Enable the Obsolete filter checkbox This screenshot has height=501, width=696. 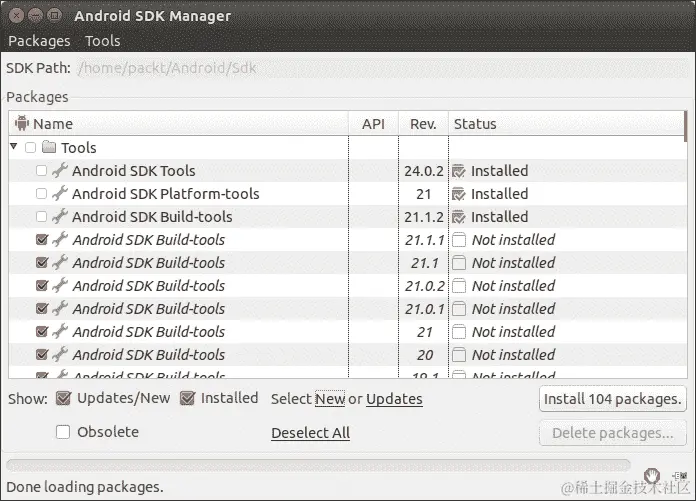click(63, 432)
